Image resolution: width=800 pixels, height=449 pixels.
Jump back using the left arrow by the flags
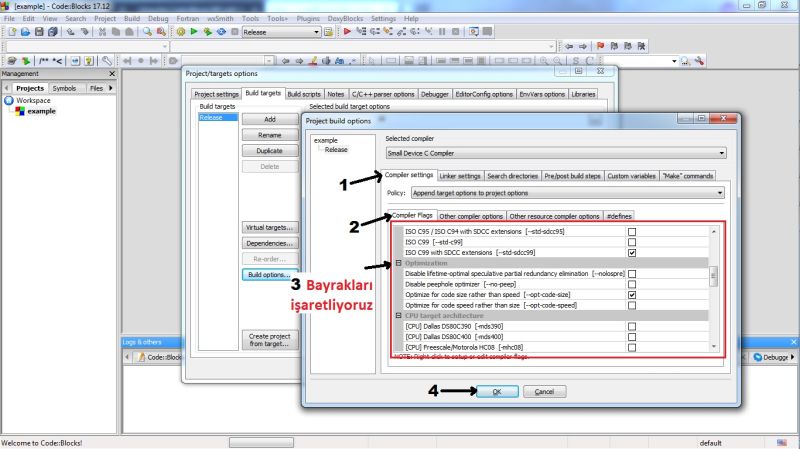(569, 46)
